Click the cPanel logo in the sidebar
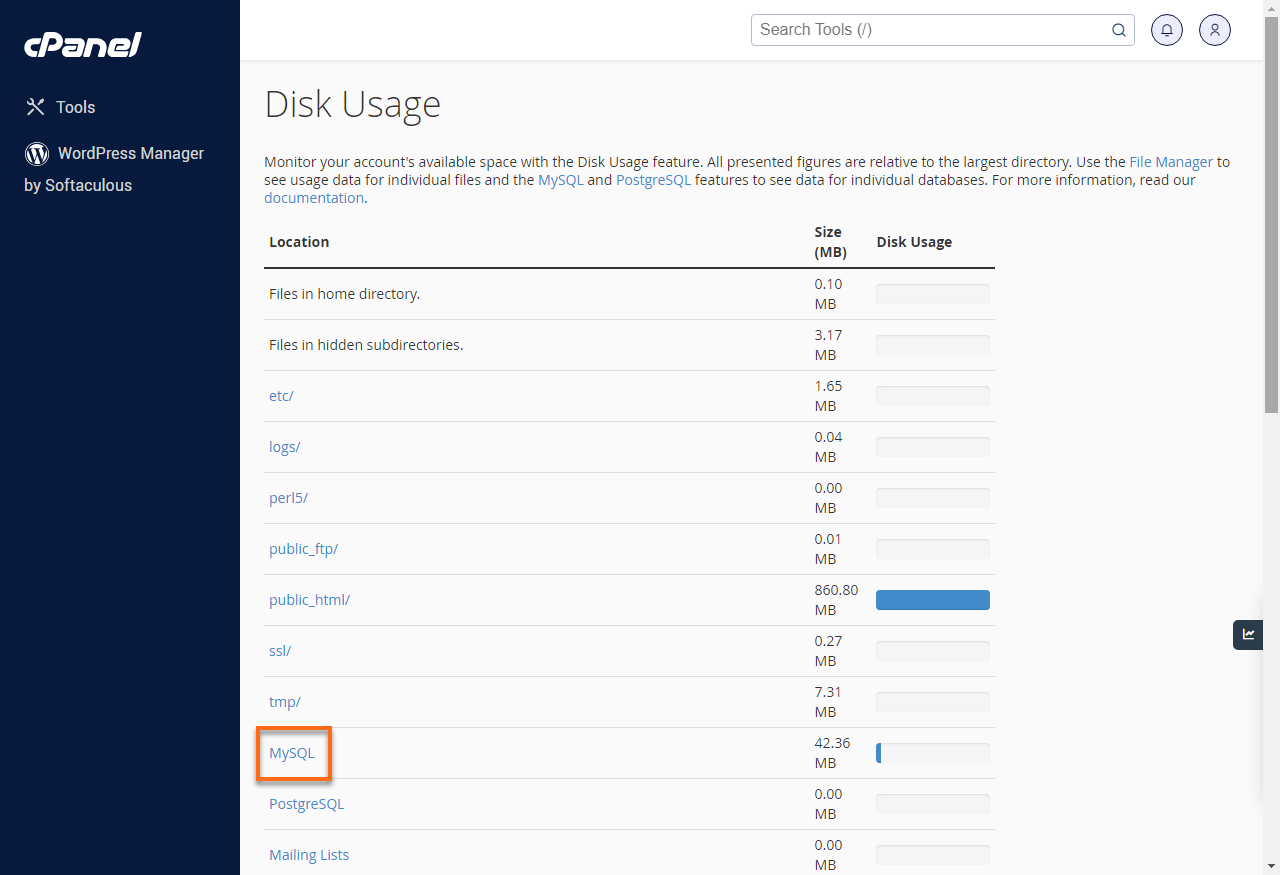 coord(83,44)
